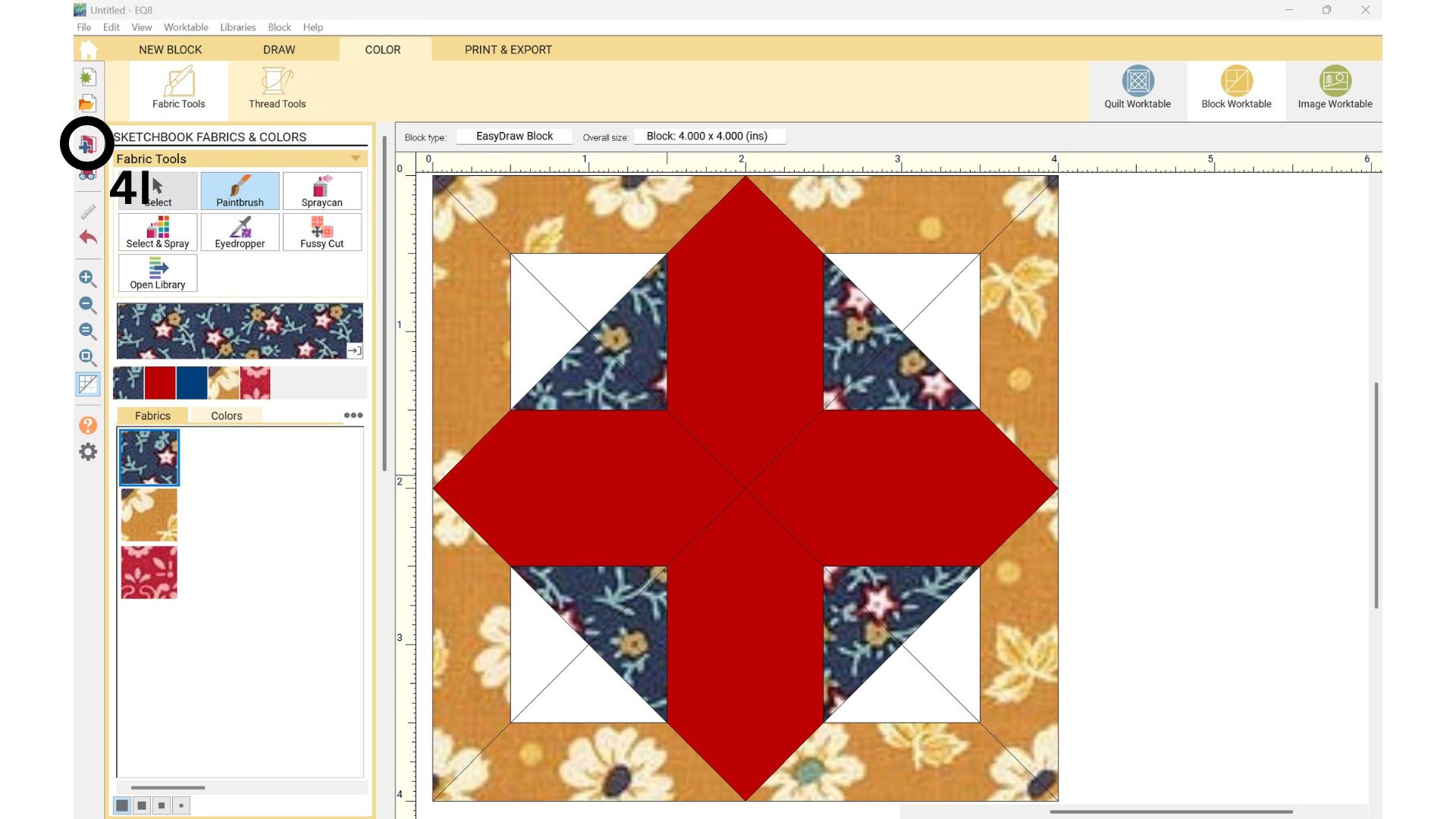
Task: Collapse the Fabric Tools palette arrow
Action: pos(356,158)
